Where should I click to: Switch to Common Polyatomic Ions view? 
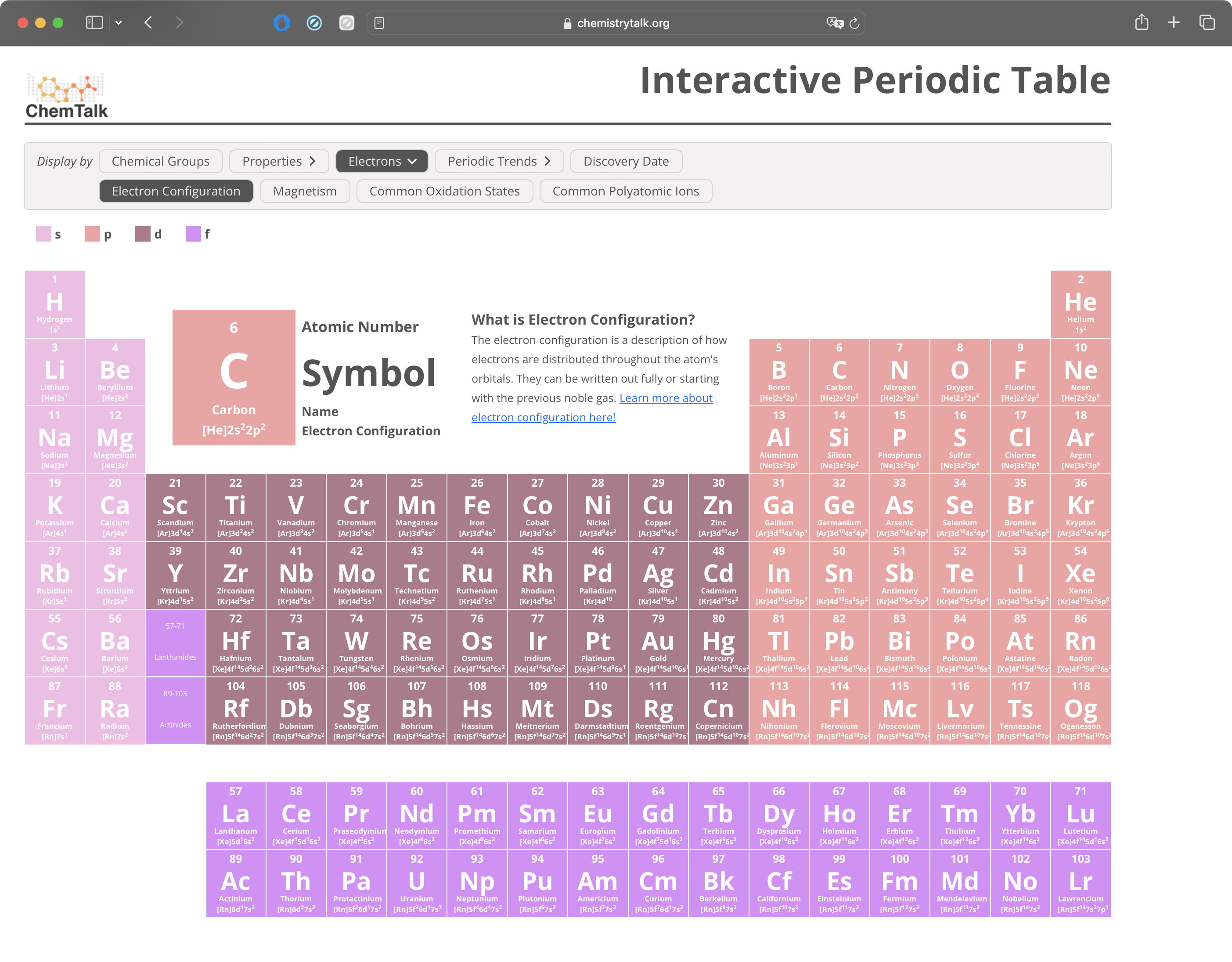pos(626,191)
